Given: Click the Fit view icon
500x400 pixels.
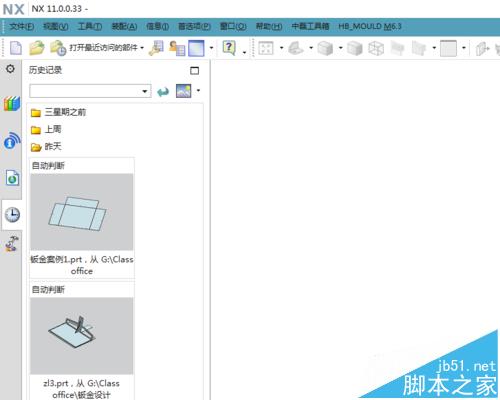Looking at the screenshot, I should coord(266,48).
